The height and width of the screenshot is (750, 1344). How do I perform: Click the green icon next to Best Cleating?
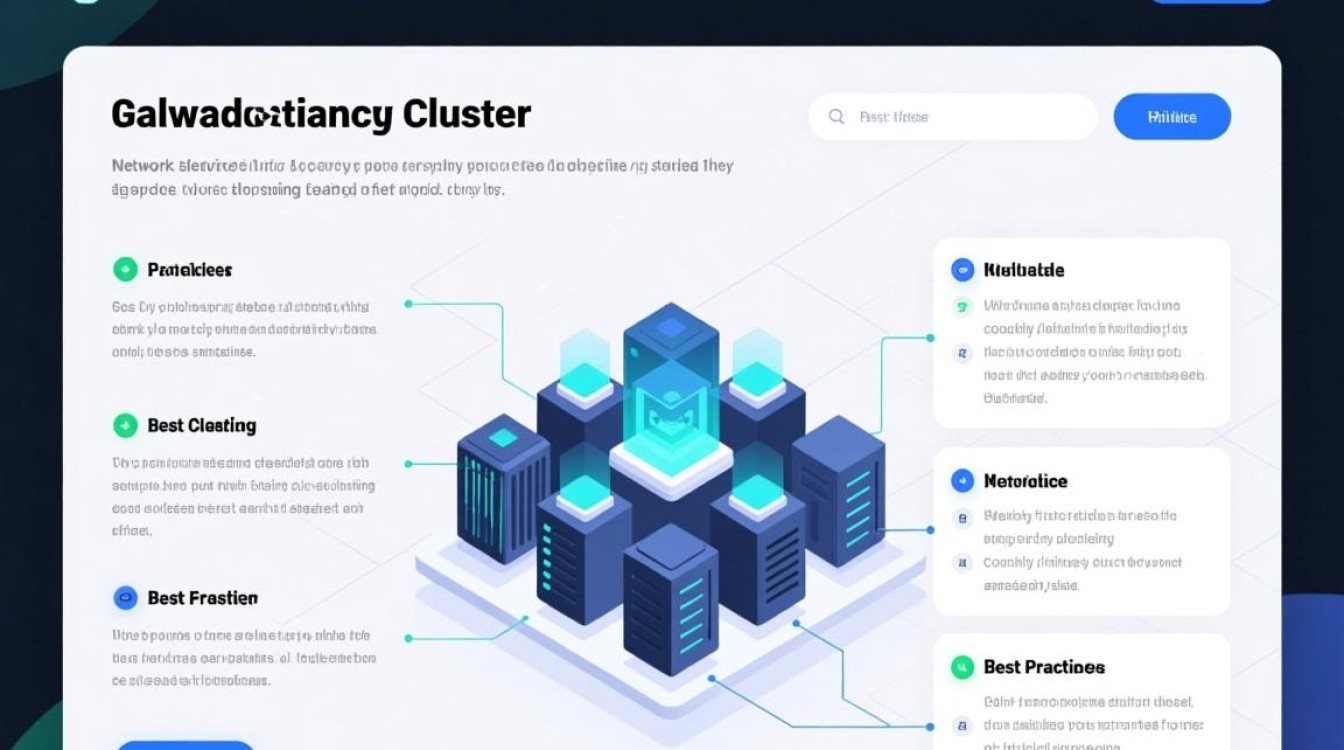125,425
